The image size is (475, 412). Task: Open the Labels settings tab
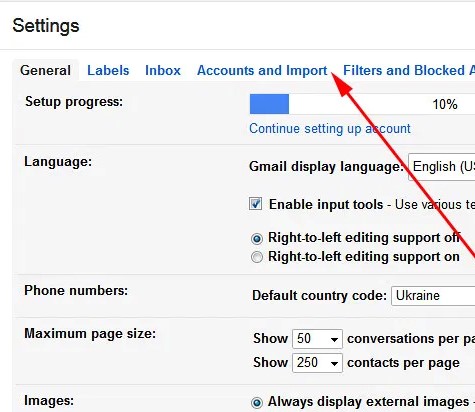tap(108, 70)
